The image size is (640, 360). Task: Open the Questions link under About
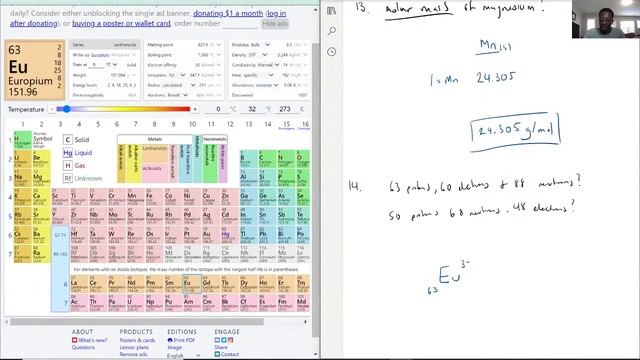click(83, 347)
